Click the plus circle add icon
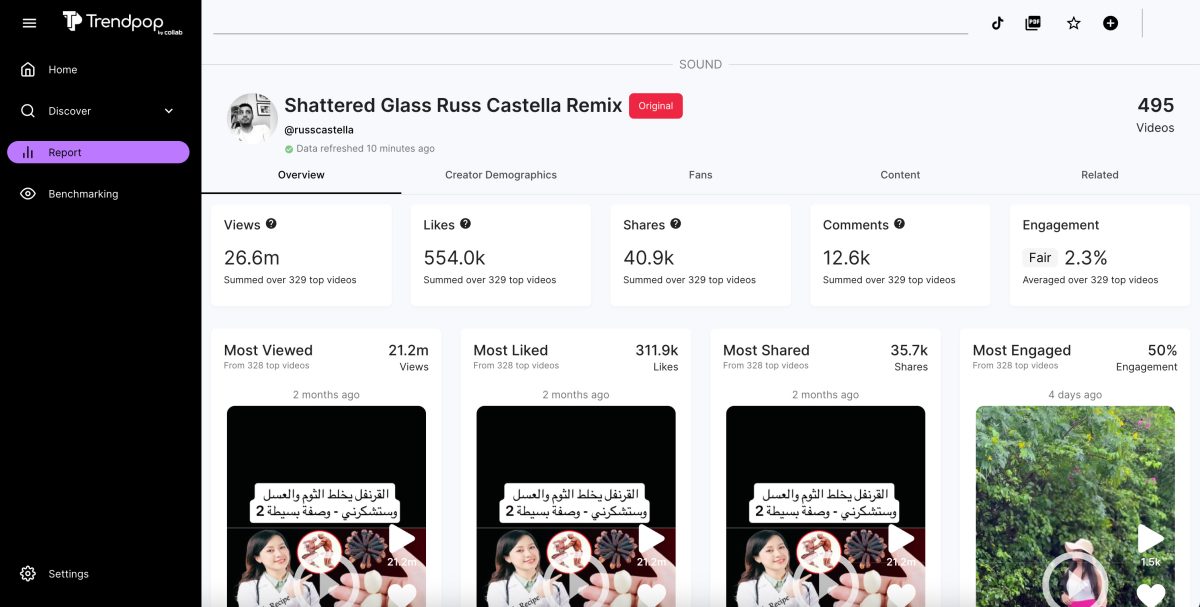The height and width of the screenshot is (607, 1200). click(x=1110, y=23)
